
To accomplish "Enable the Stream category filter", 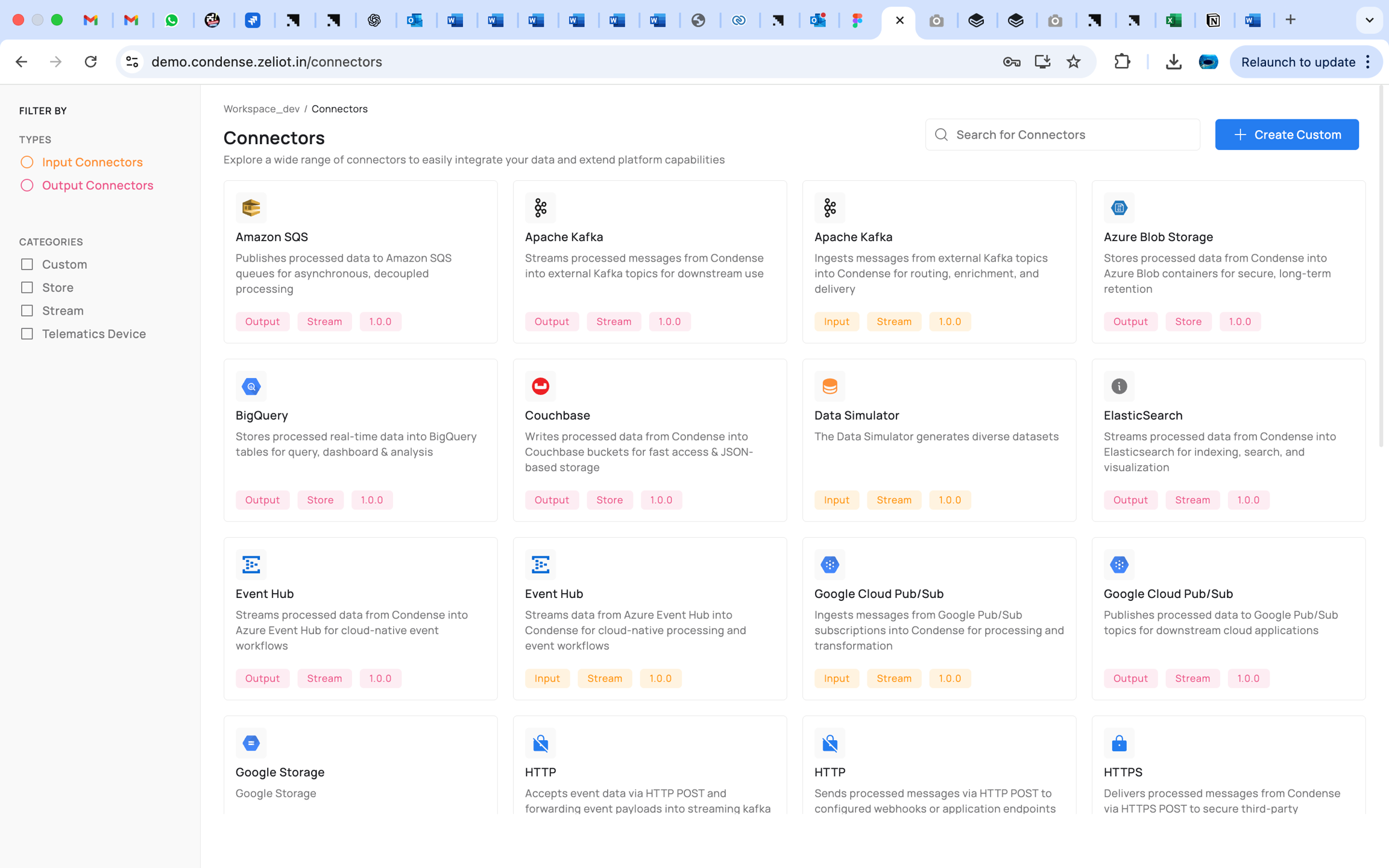I will point(27,311).
